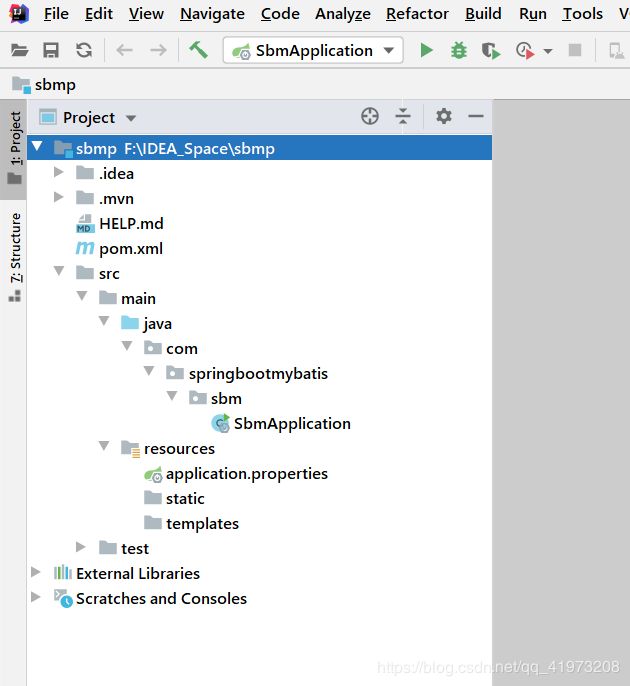The height and width of the screenshot is (686, 630).
Task: Click the Collapse All icon in Project panel
Action: coord(402,116)
